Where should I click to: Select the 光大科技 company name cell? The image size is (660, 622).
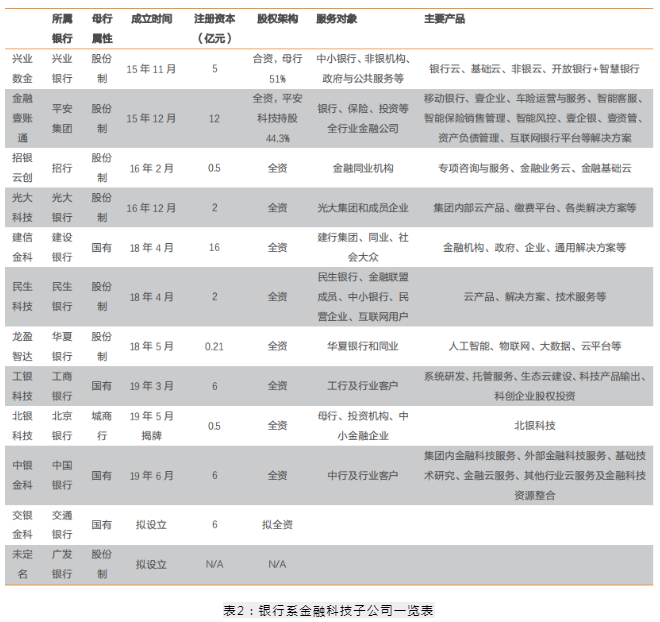coord(22,207)
